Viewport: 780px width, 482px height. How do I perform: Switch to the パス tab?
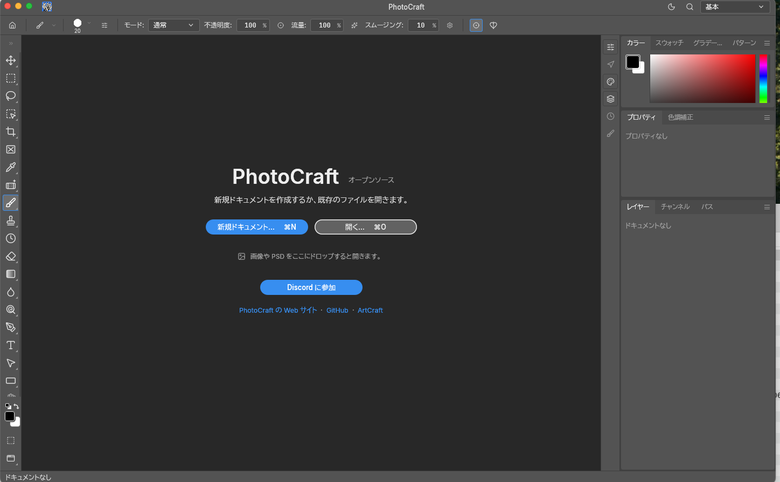coord(707,207)
